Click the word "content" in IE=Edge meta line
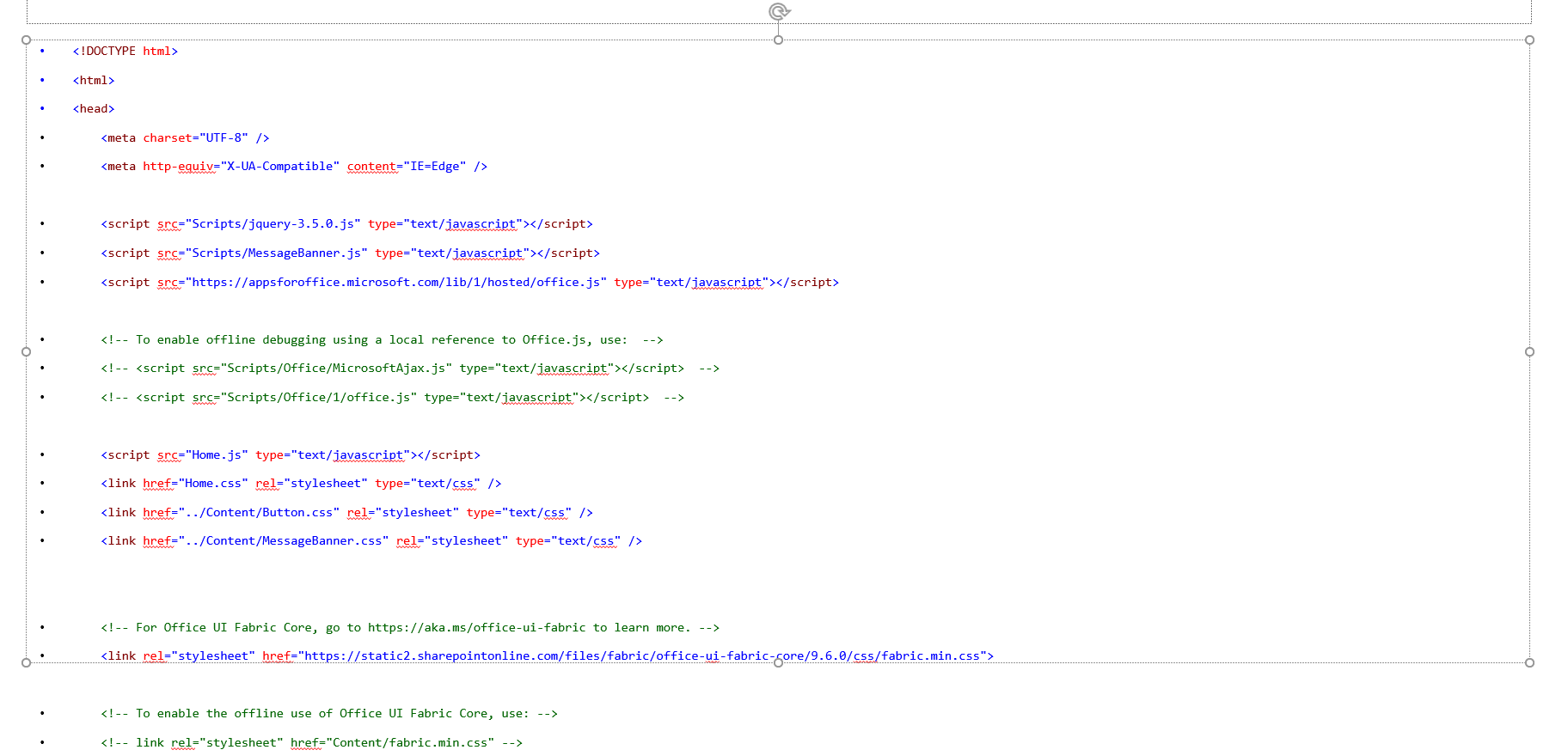Screen dimensions: 1568x756 click(371, 167)
